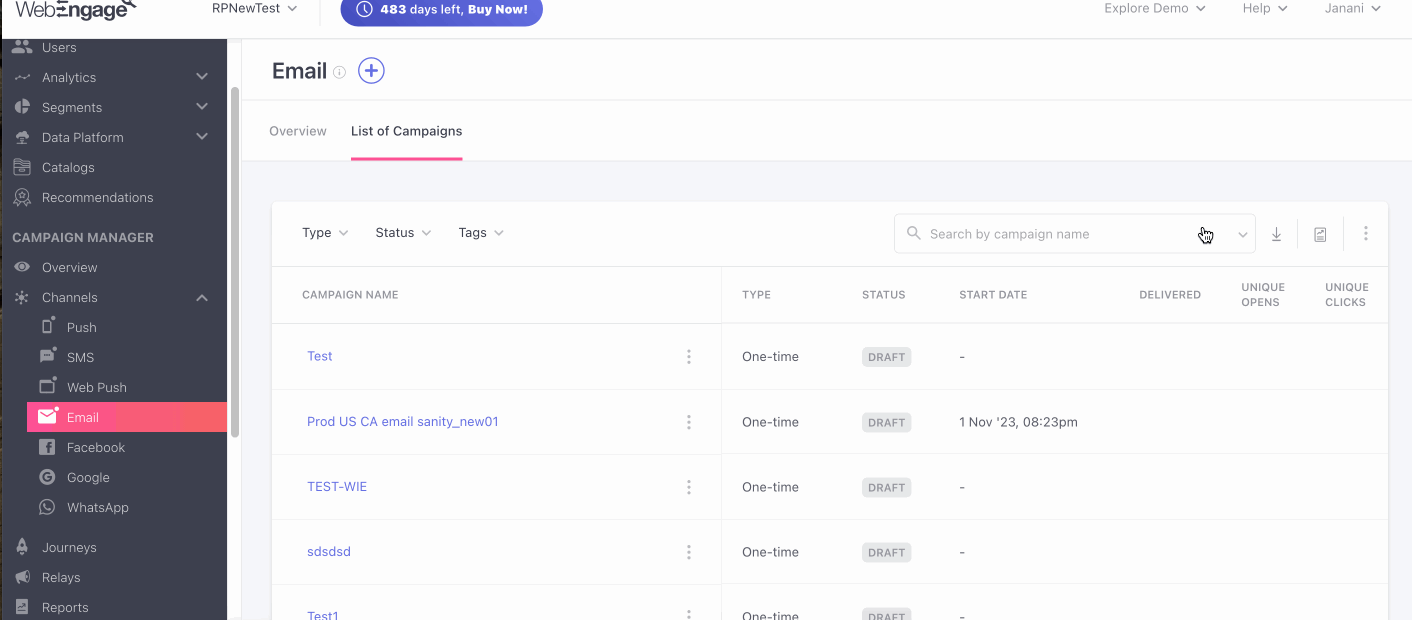Expand the Data Platform sidebar section
Image resolution: width=1412 pixels, height=620 pixels.
[202, 137]
